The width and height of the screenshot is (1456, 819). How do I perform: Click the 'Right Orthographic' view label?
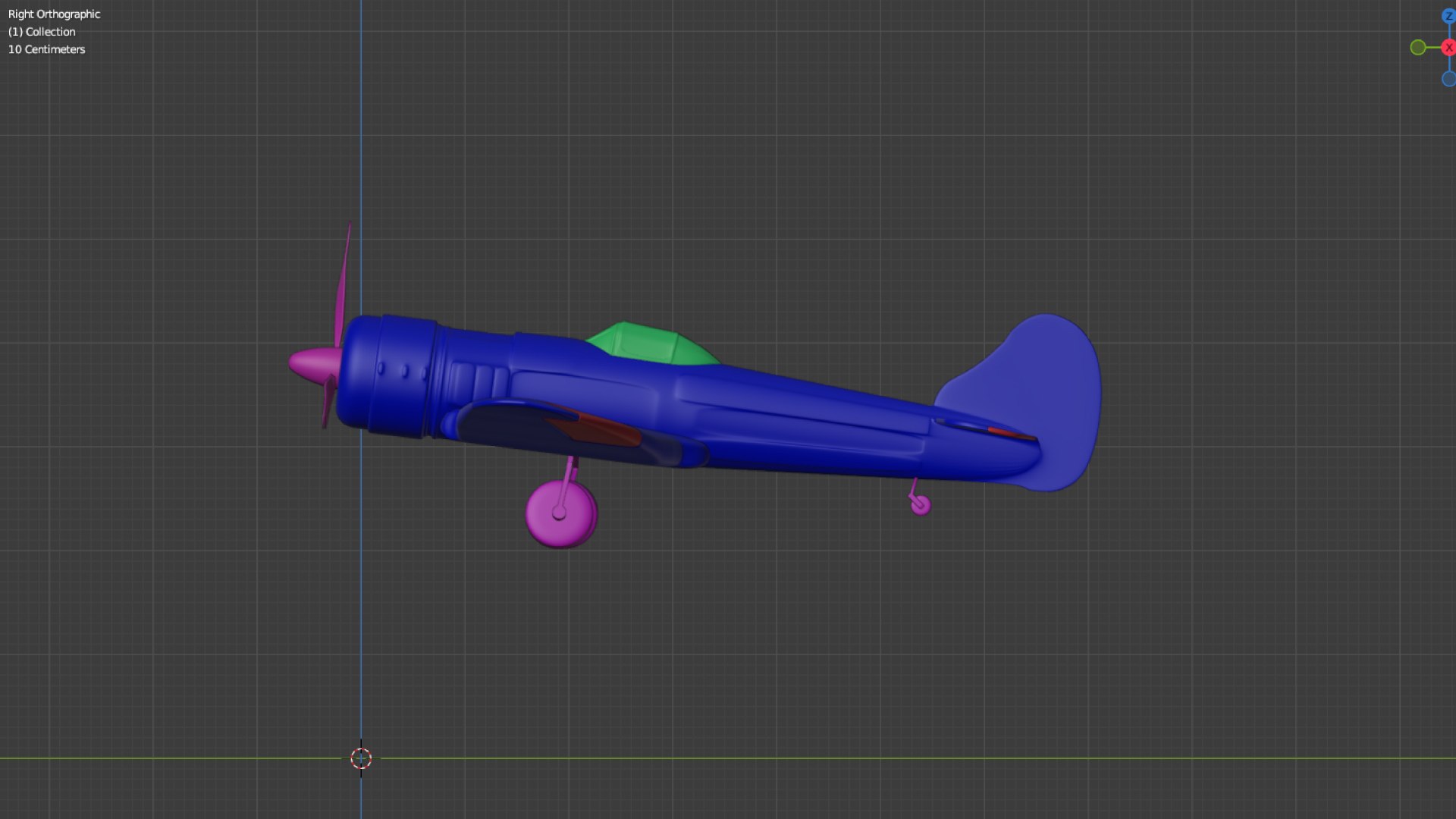coord(54,14)
